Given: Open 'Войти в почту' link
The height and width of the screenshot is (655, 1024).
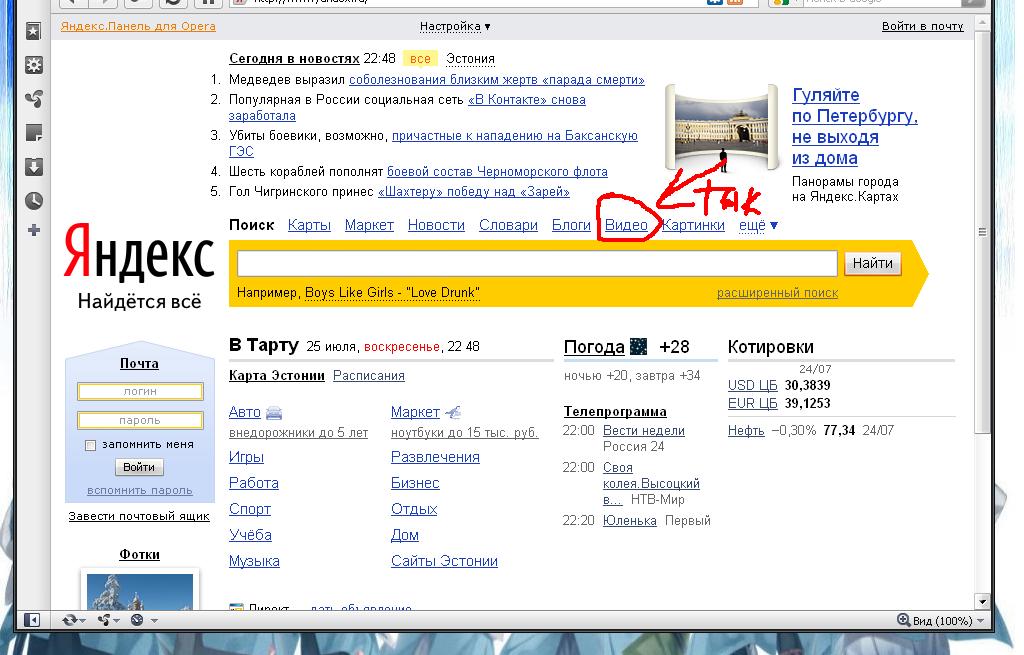Looking at the screenshot, I should coord(923,26).
